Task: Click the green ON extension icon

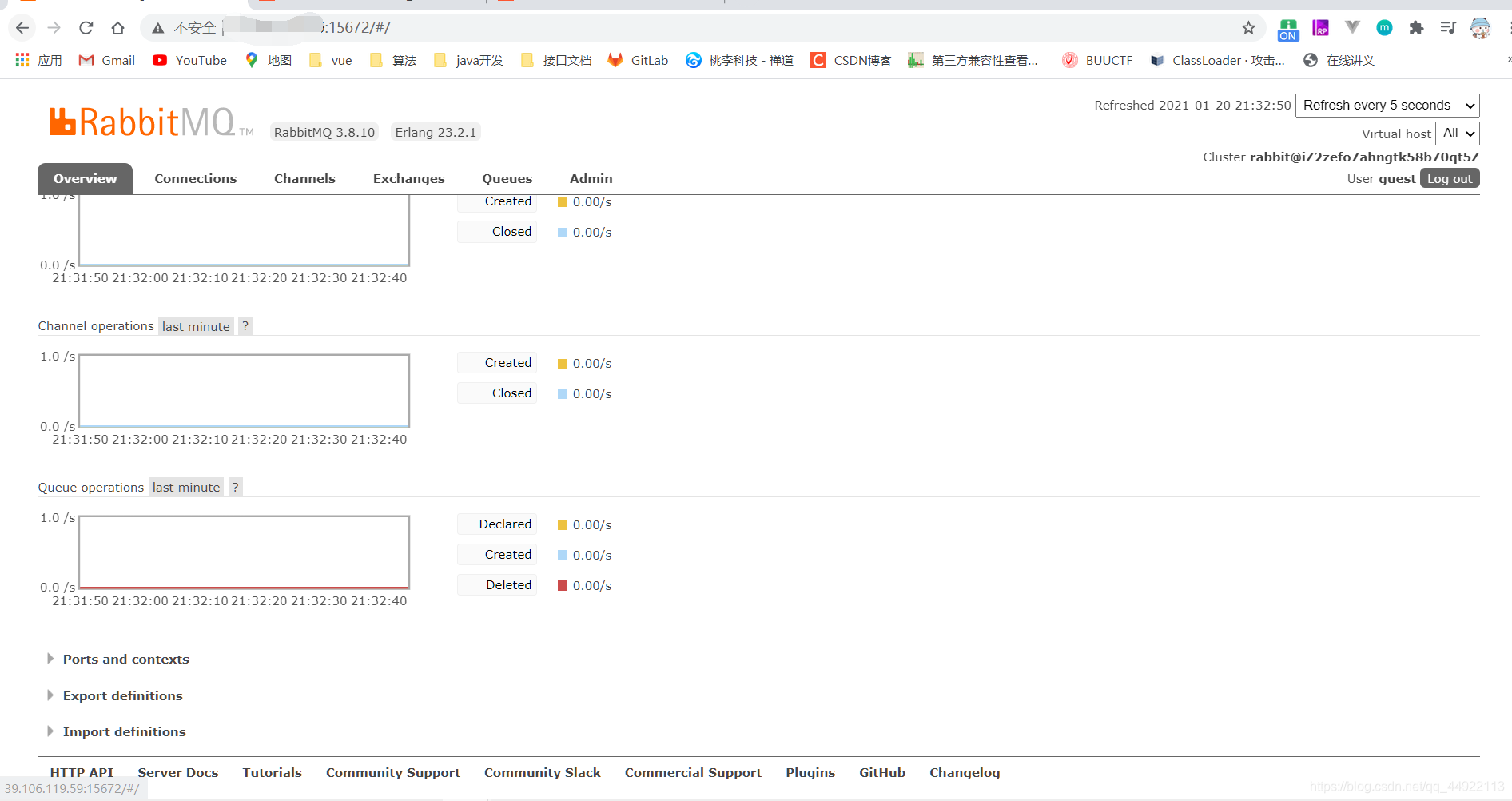Action: 1288,30
